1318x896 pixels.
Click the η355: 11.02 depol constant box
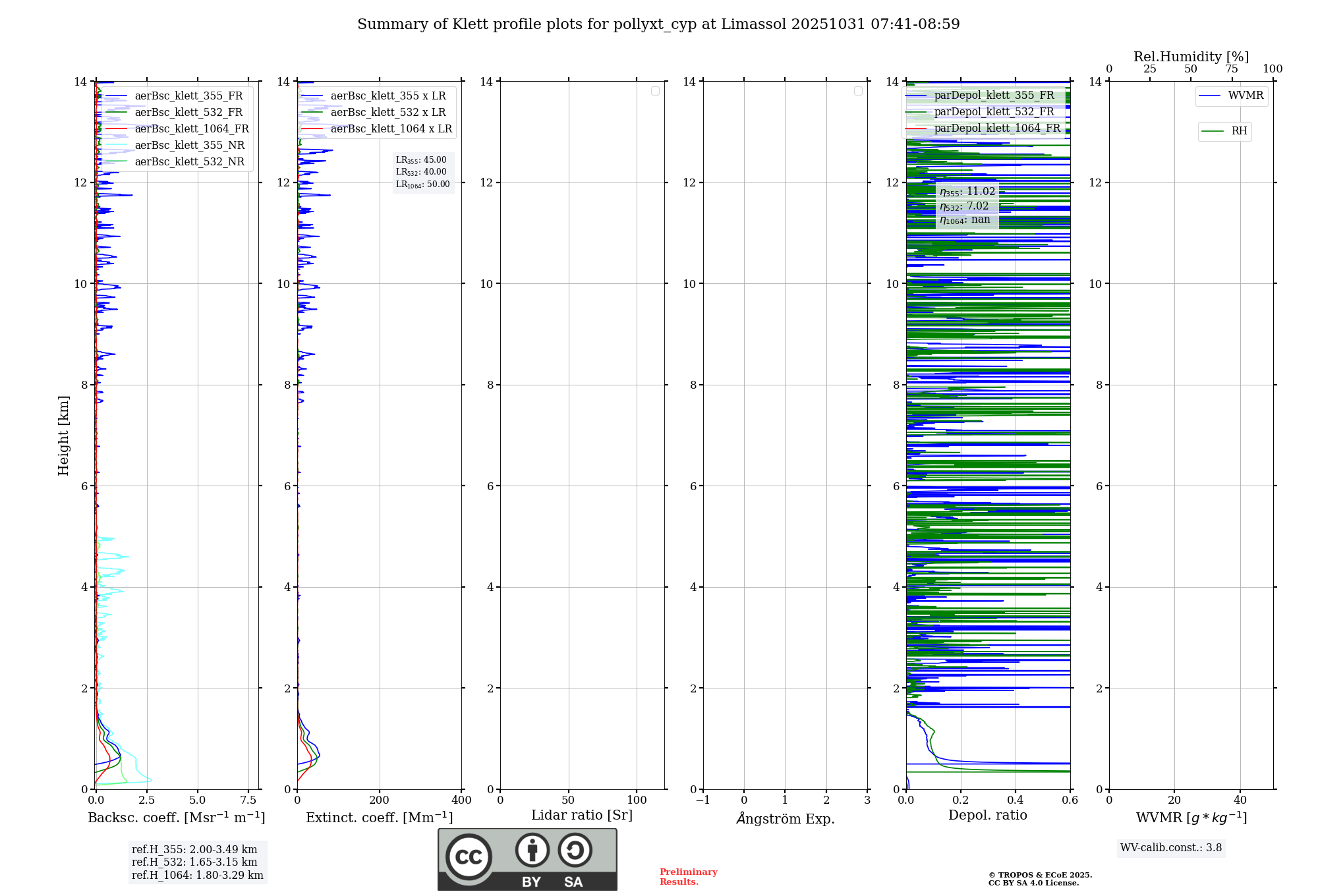click(x=967, y=192)
